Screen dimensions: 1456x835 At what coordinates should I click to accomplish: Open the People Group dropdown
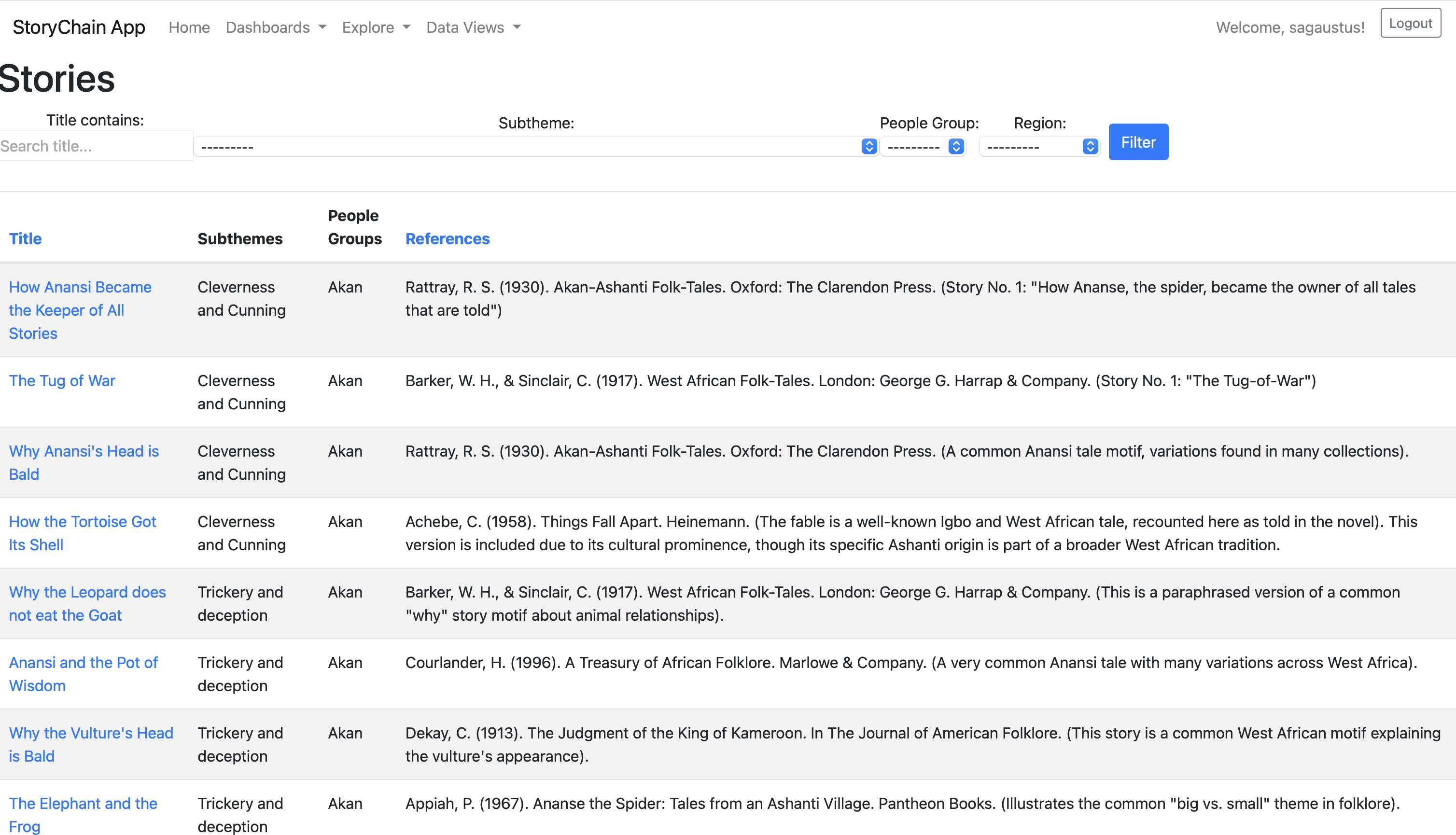click(x=923, y=146)
